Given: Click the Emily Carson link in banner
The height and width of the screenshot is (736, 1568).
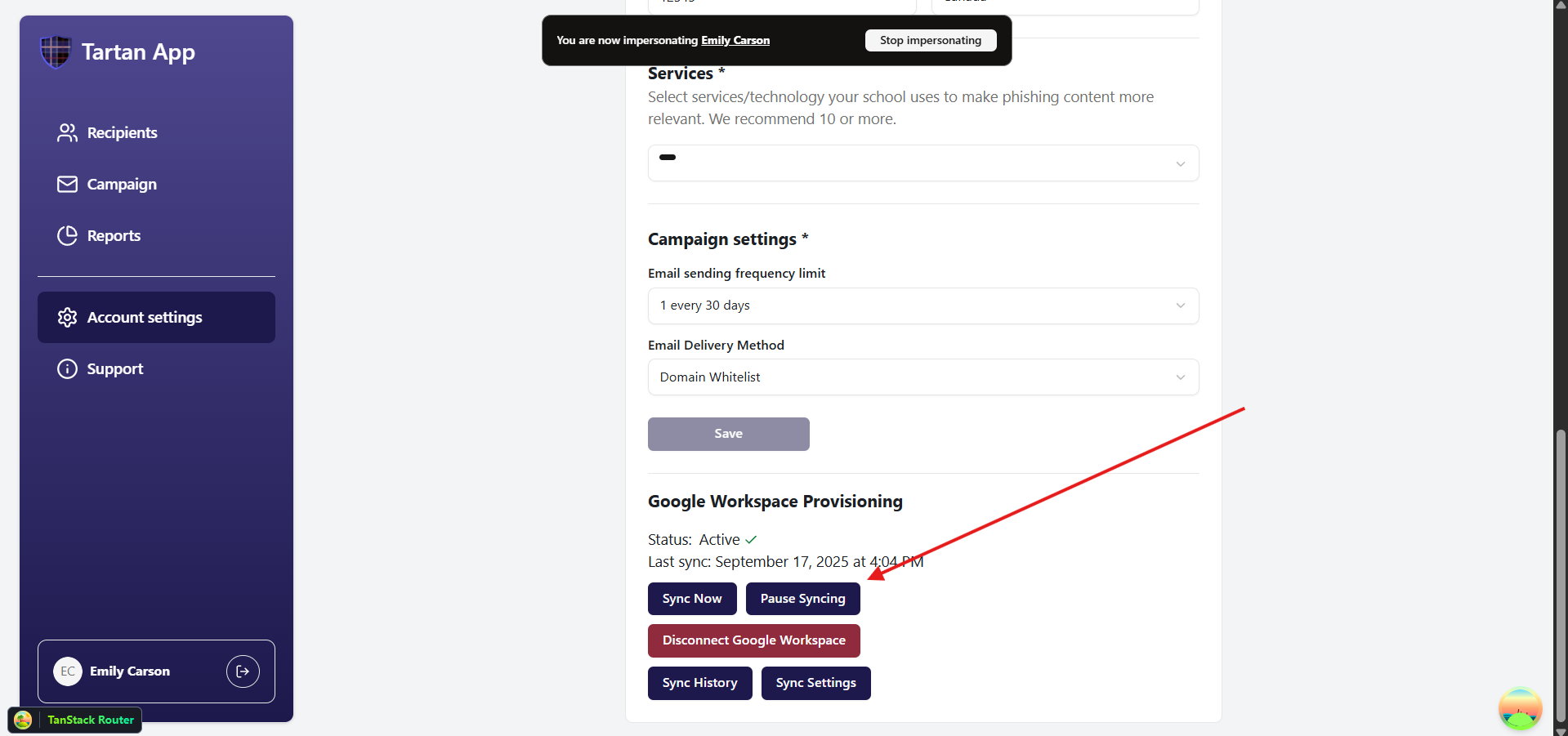Looking at the screenshot, I should 735,41.
